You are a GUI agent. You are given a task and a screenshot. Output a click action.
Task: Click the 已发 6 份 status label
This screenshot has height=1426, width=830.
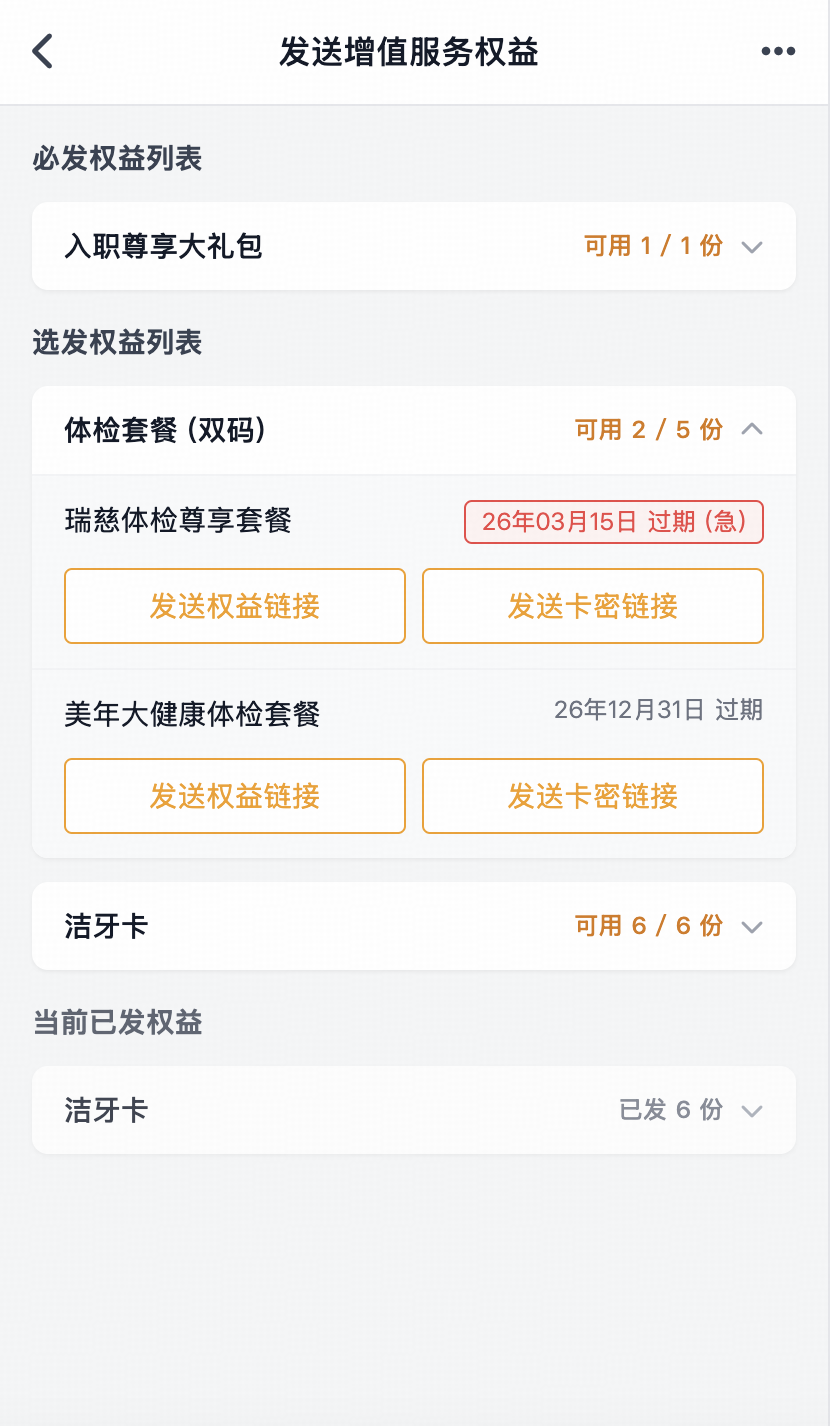pyautogui.click(x=671, y=1110)
